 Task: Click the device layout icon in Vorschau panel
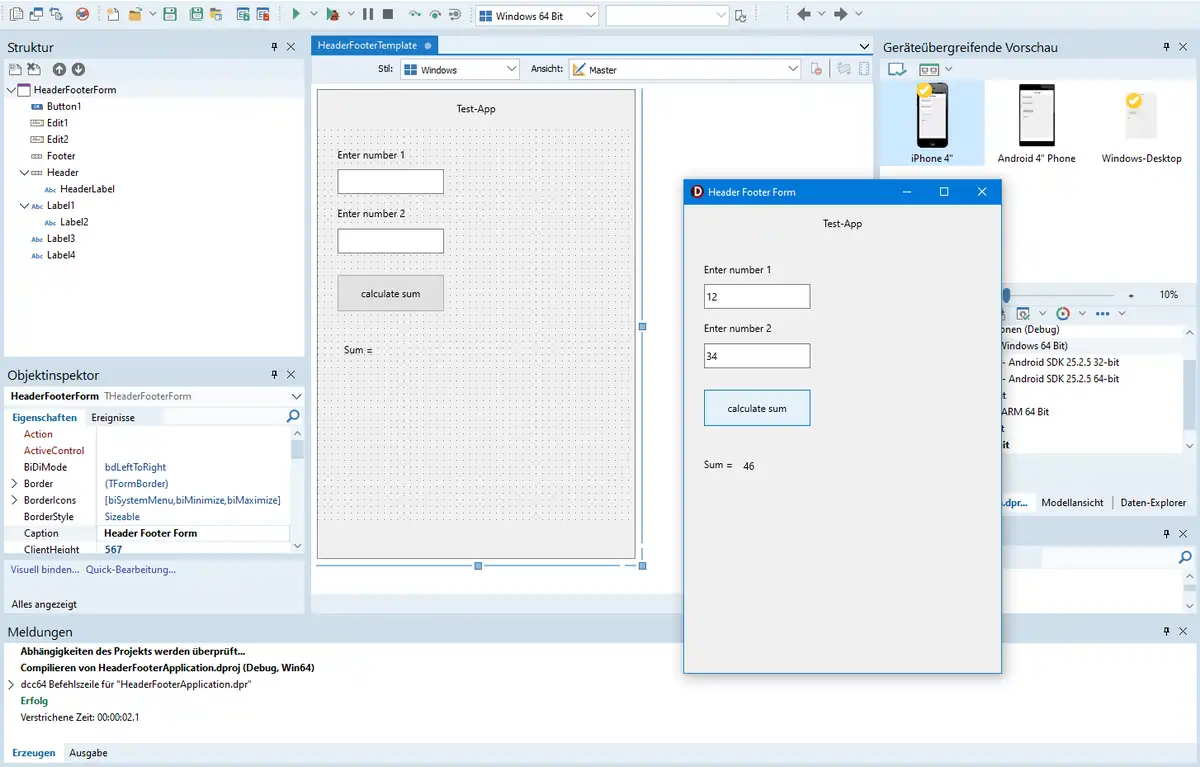[929, 69]
